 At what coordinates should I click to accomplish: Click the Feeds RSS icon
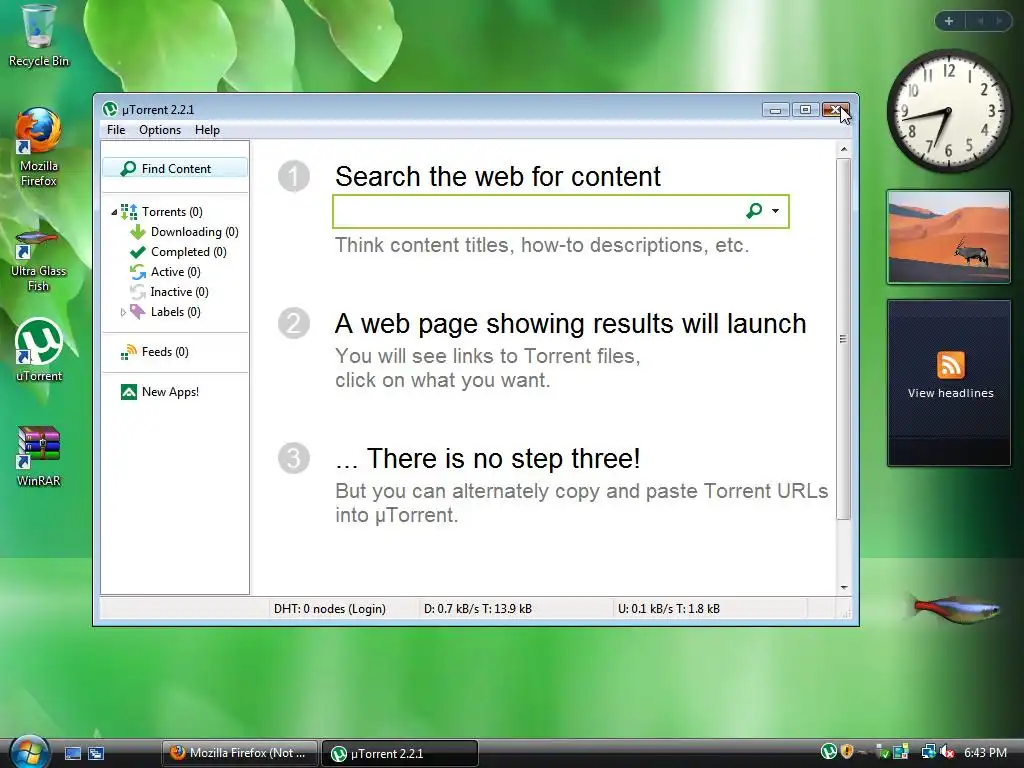pos(129,352)
